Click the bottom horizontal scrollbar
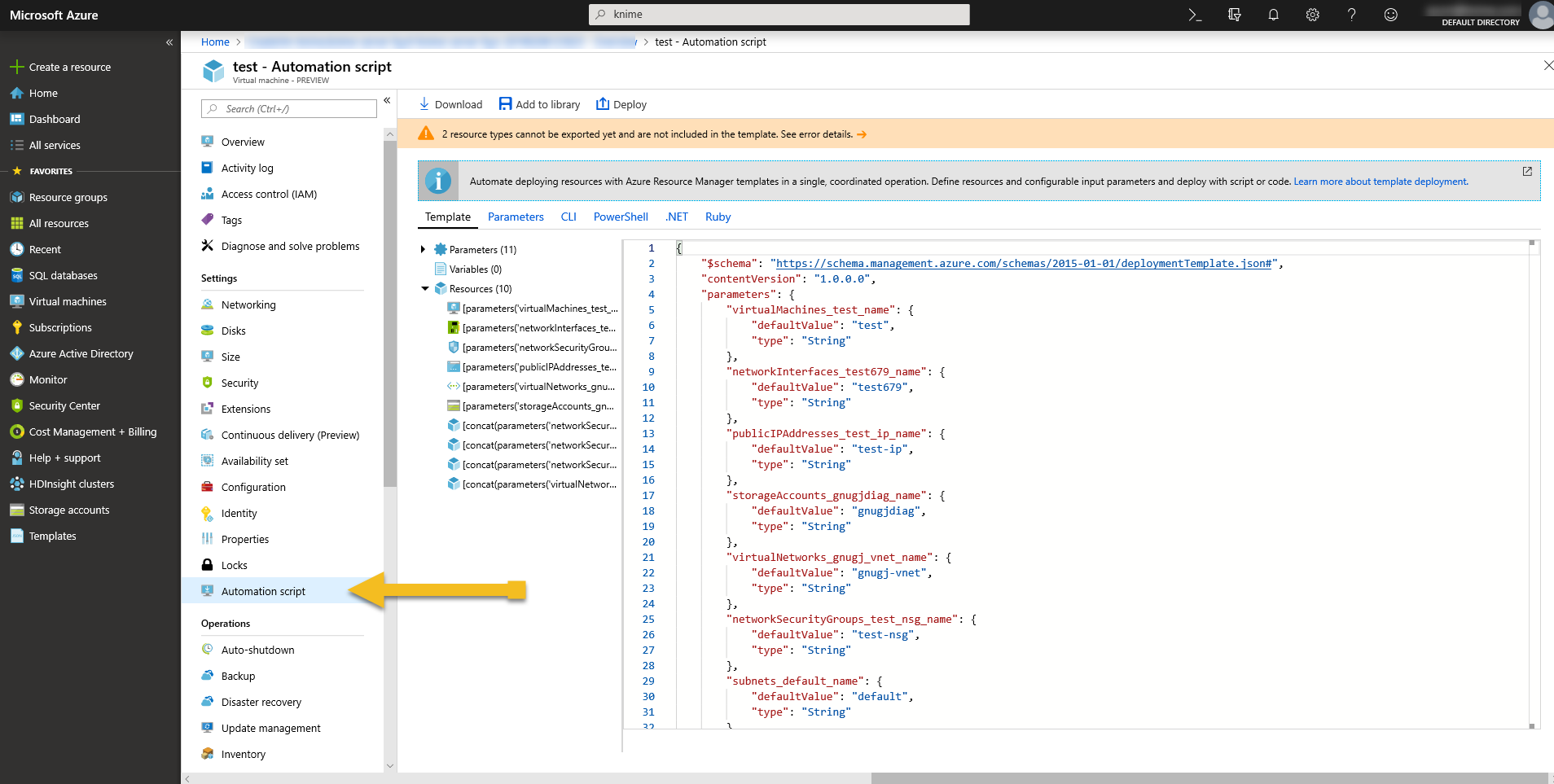The height and width of the screenshot is (784, 1554). [1209, 778]
